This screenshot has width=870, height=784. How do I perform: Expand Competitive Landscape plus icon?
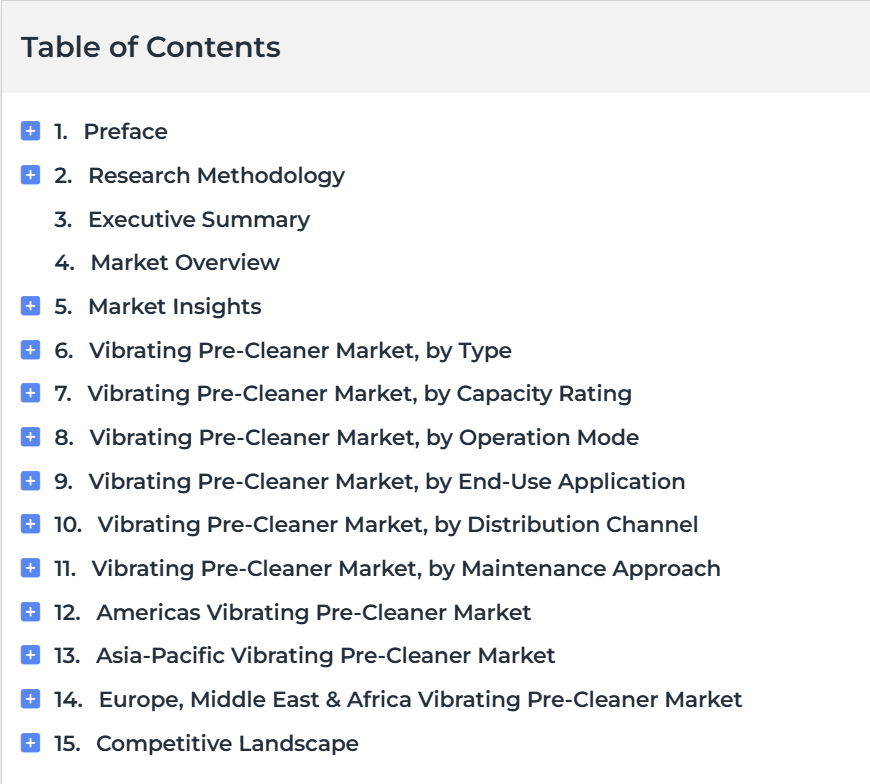tap(31, 743)
